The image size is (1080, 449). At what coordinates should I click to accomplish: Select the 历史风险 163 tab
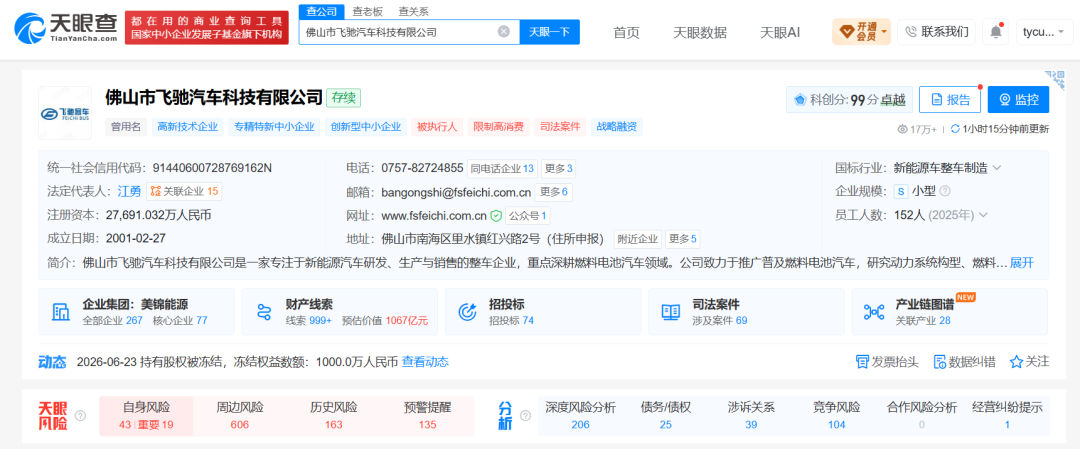coord(334,416)
